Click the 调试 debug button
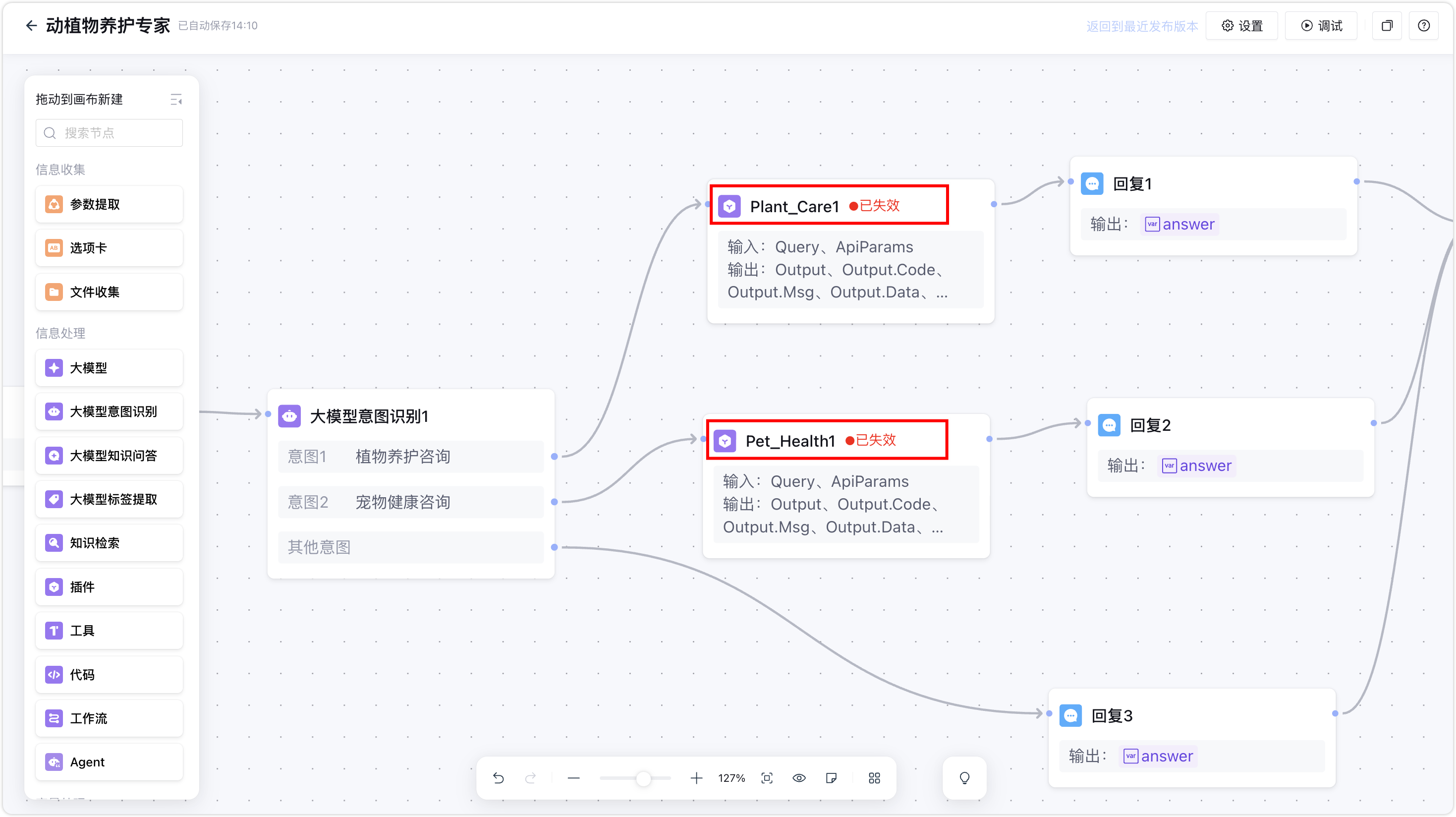The image size is (1456, 817). coord(1321,25)
